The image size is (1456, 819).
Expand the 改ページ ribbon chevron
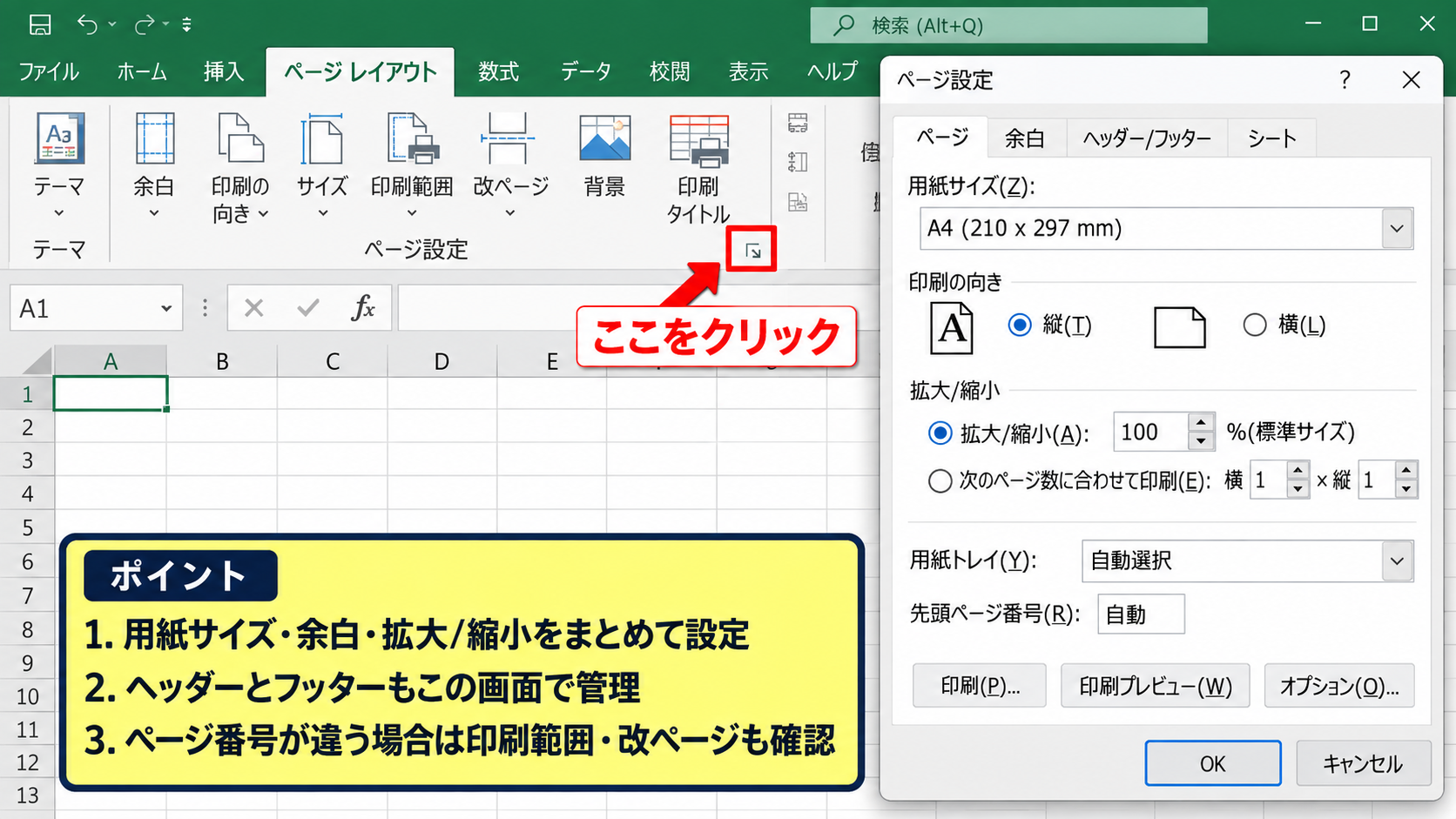pos(510,213)
